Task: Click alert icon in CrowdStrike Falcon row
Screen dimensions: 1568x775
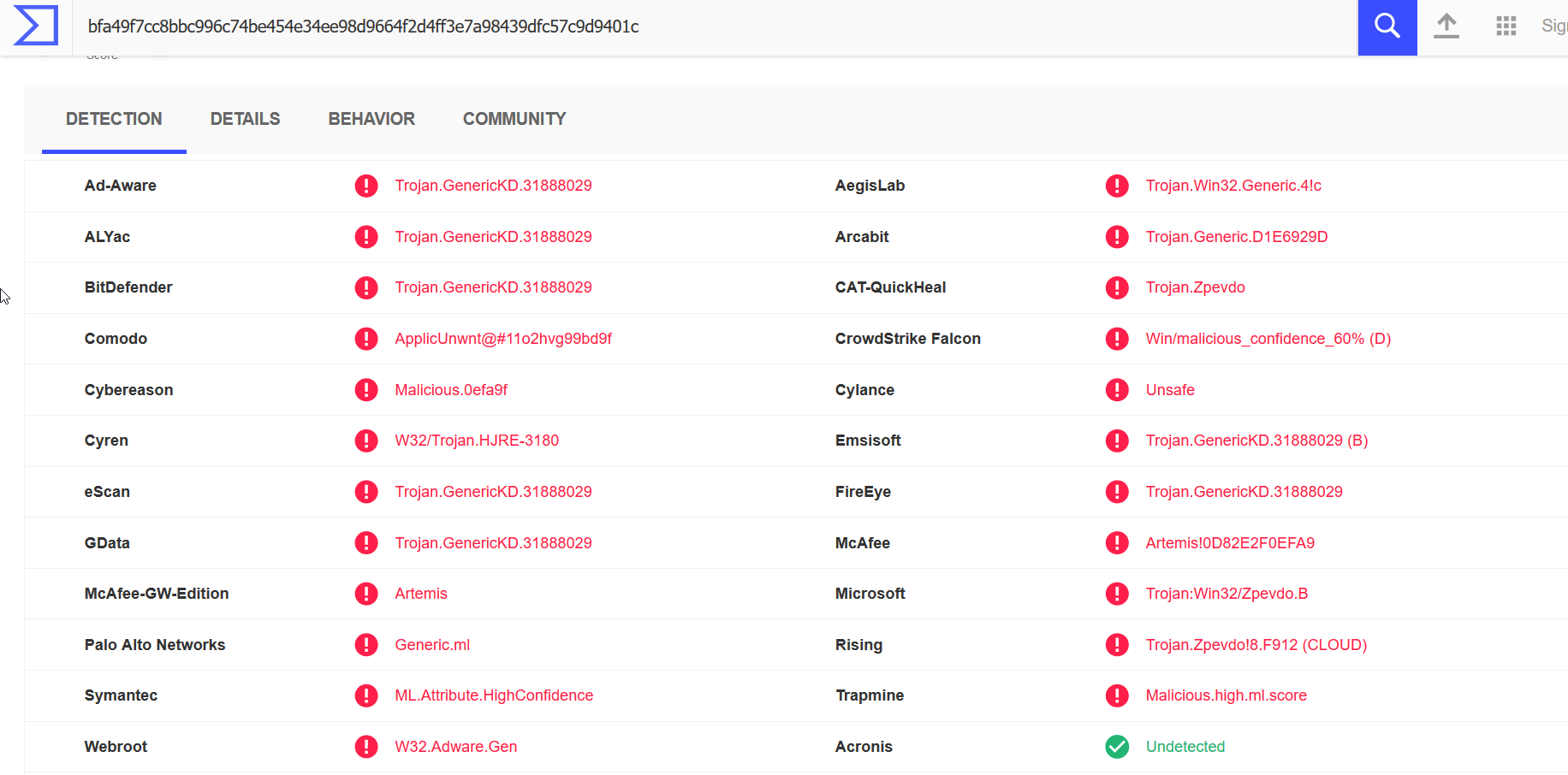Action: 1117,339
